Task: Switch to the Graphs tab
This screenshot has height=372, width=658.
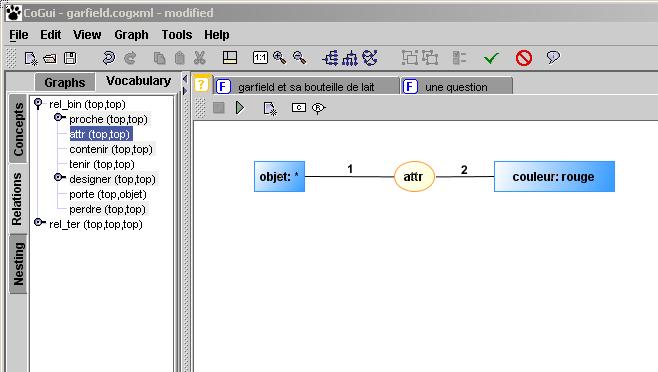Action: tap(65, 83)
